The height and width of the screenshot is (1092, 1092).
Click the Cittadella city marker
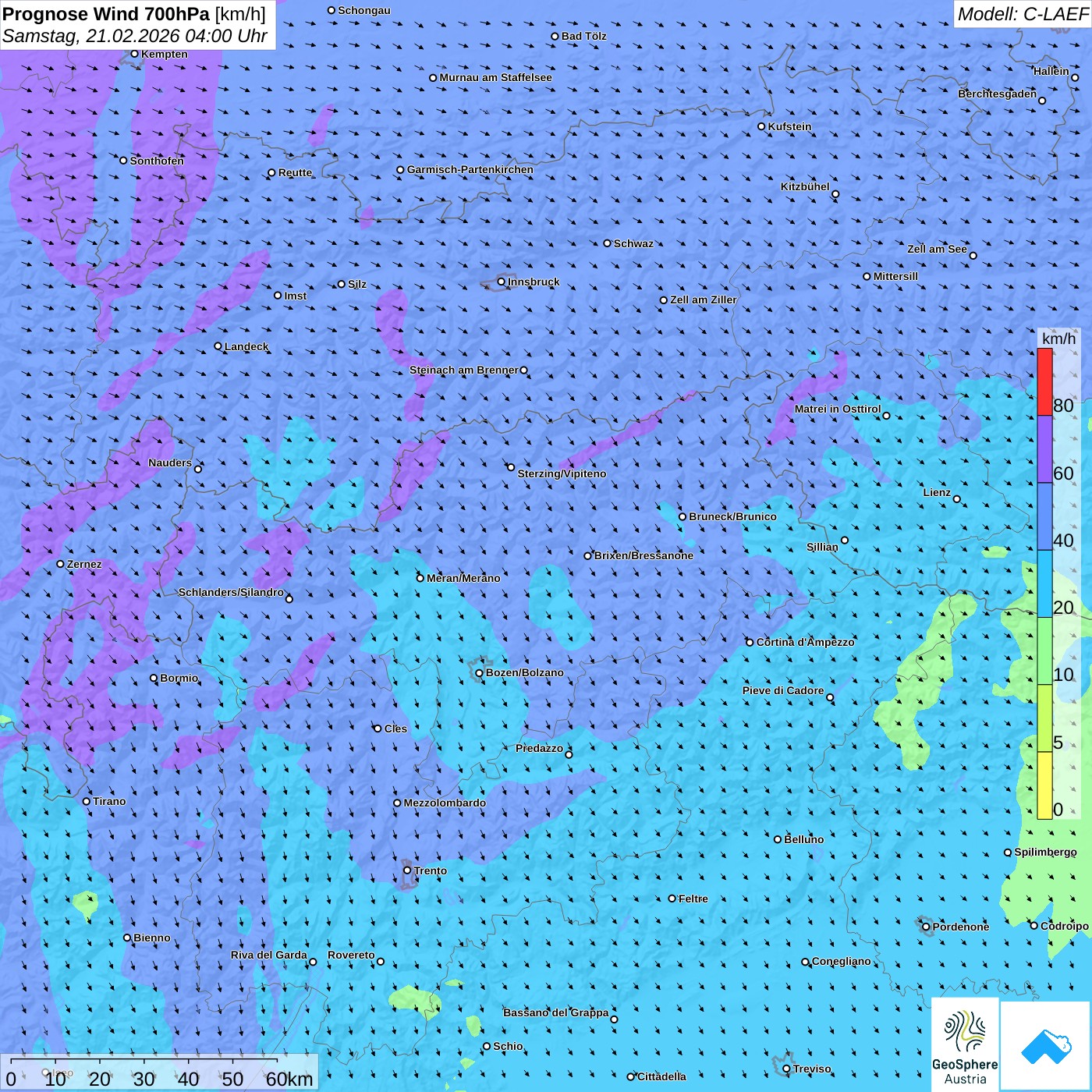point(631,1076)
